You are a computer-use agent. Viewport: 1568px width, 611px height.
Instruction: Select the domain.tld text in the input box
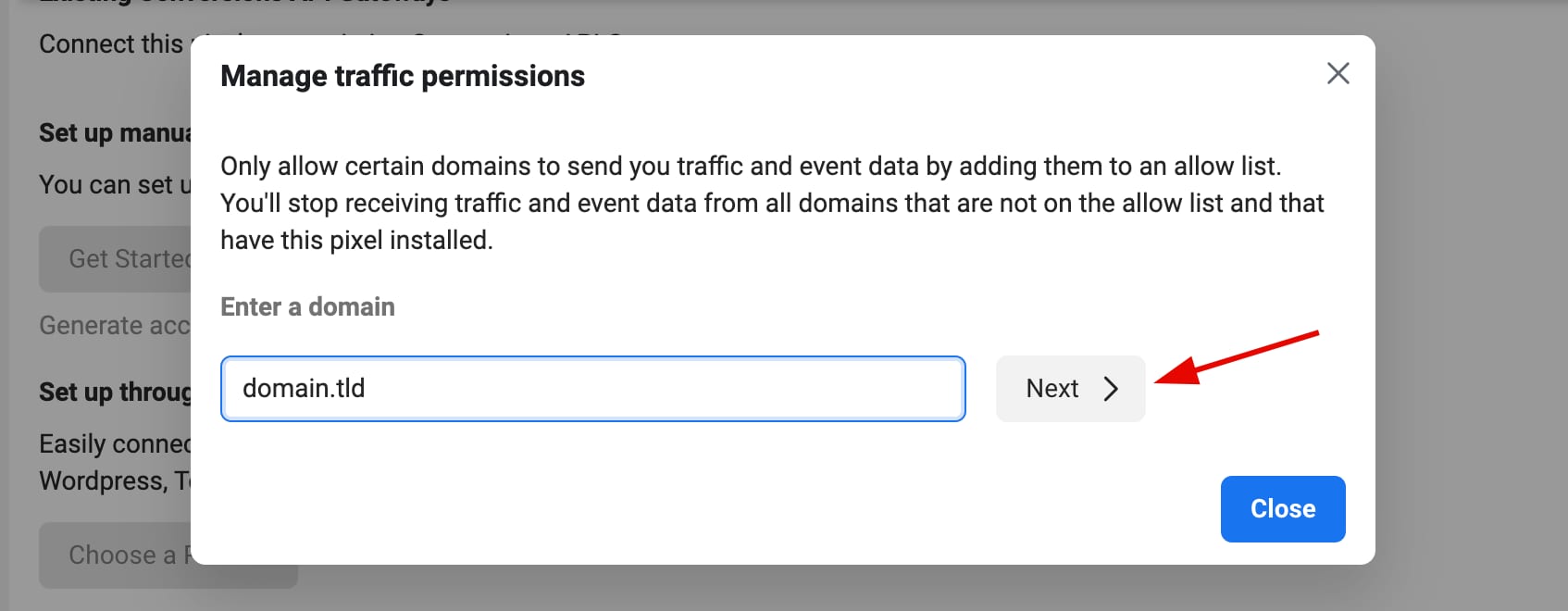[303, 389]
